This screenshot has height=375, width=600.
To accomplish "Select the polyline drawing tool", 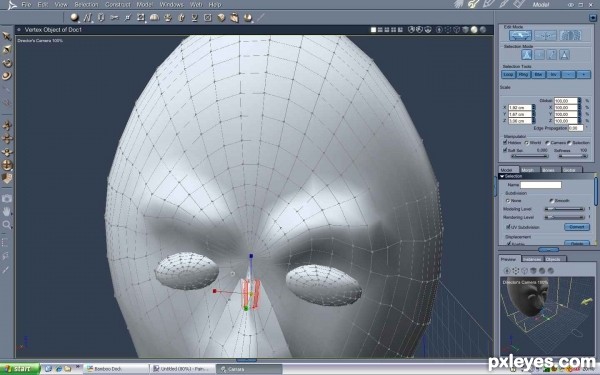I will click(x=88, y=17).
